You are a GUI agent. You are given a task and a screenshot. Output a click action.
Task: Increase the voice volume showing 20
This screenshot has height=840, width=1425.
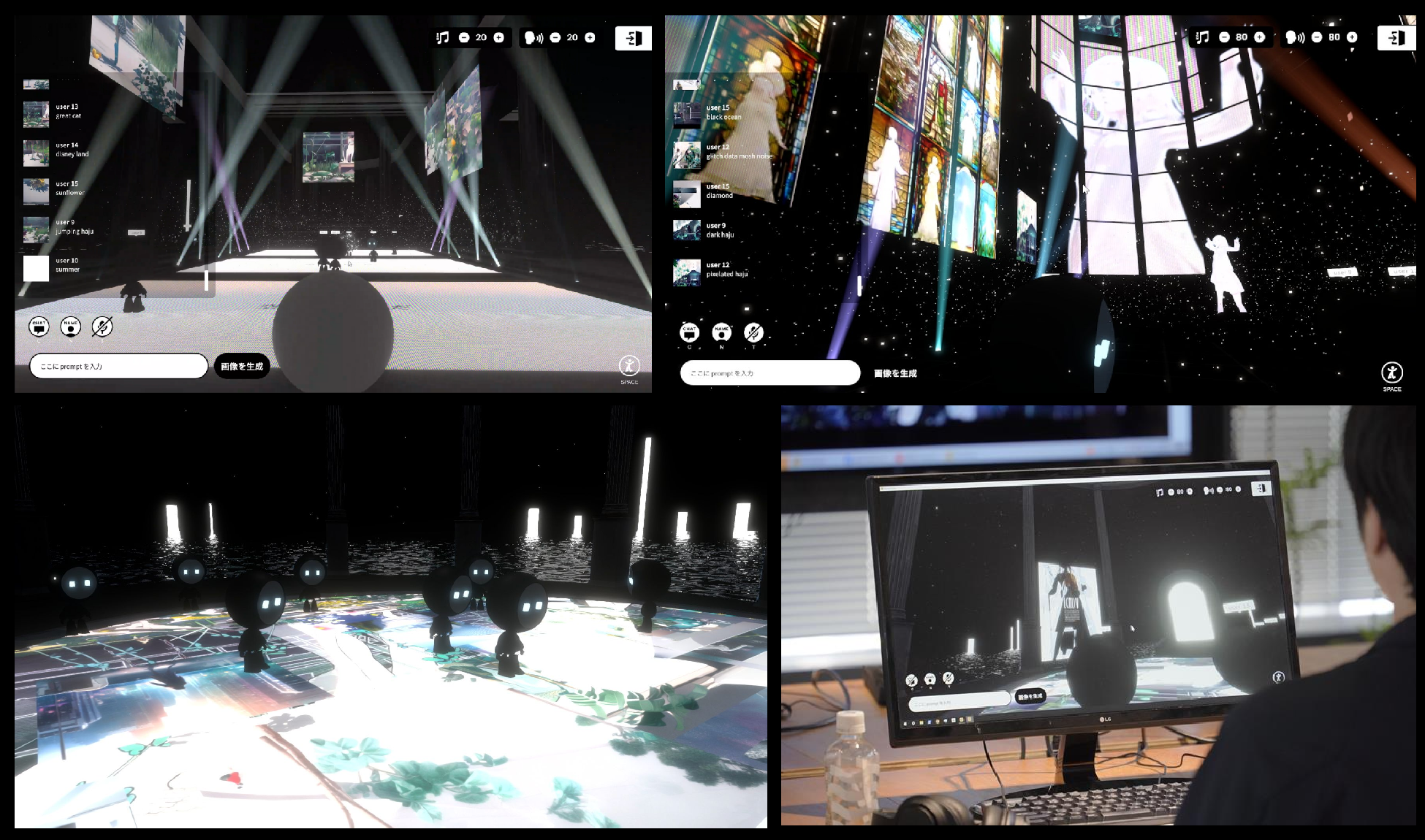[x=590, y=37]
